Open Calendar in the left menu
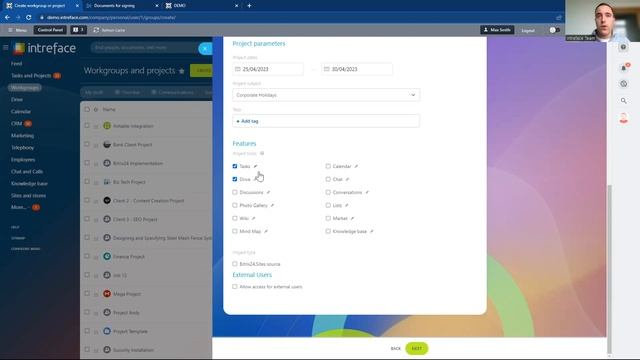 point(21,111)
